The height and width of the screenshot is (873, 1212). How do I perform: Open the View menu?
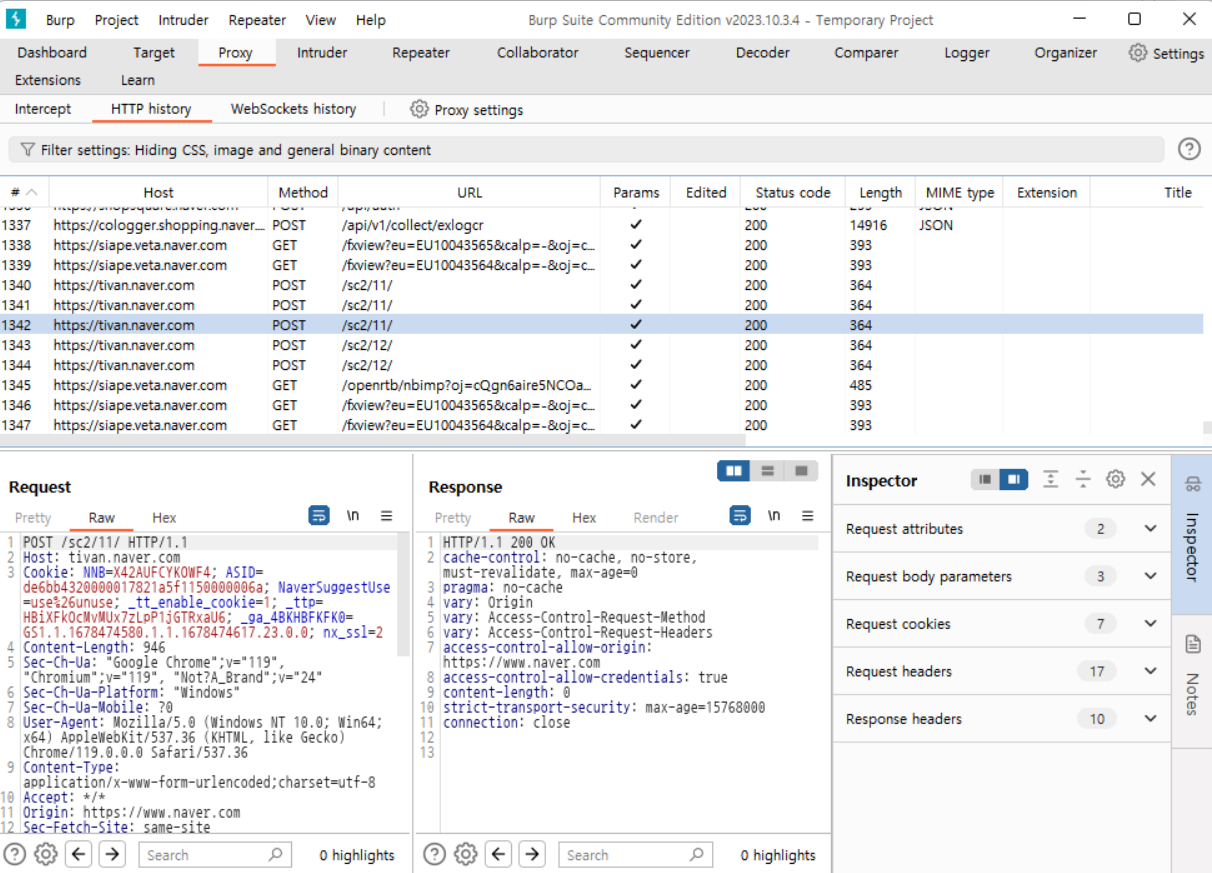321,20
